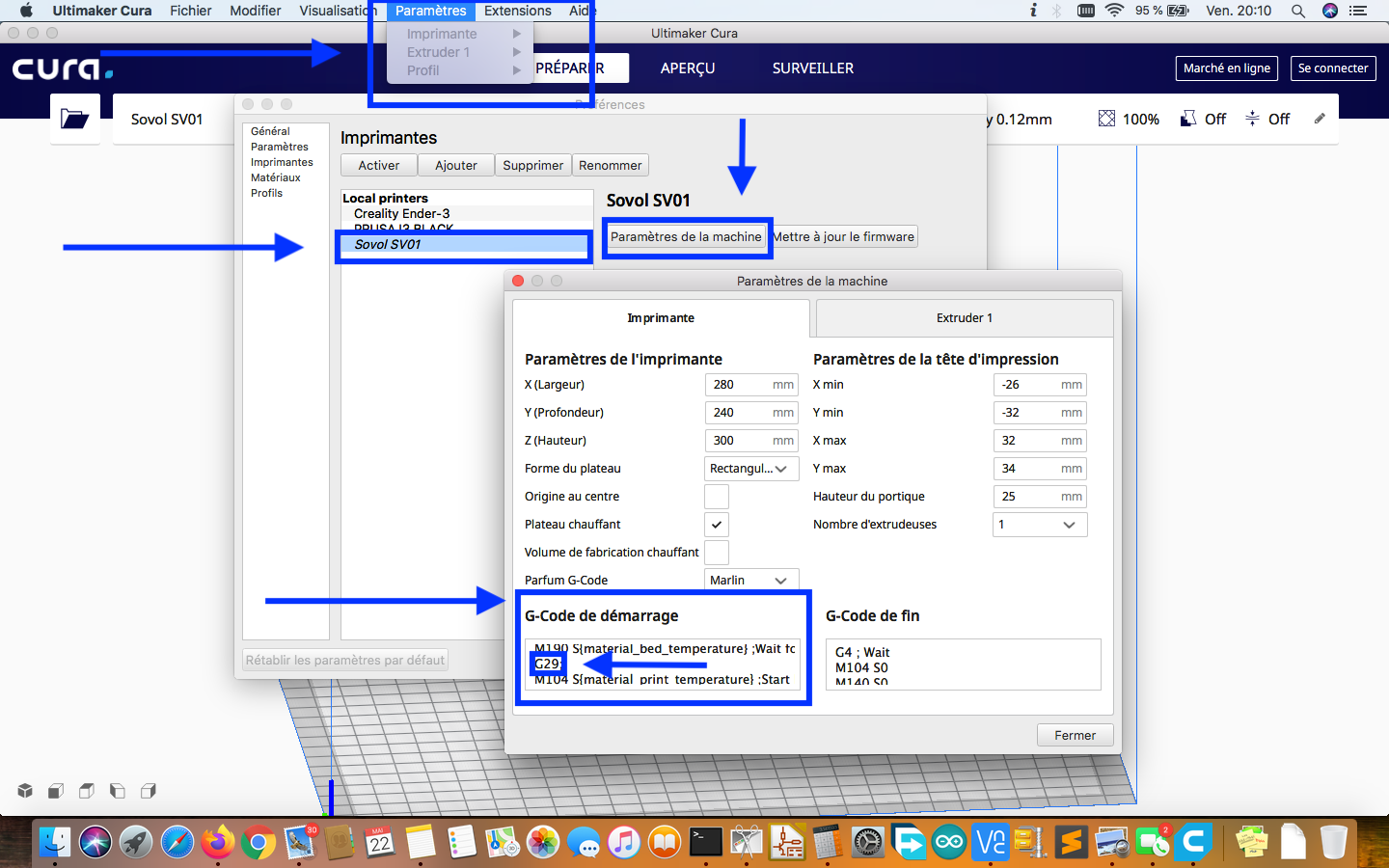Select Matériaux in preferences sidebar
Viewport: 1389px width, 868px height.
coord(276,177)
